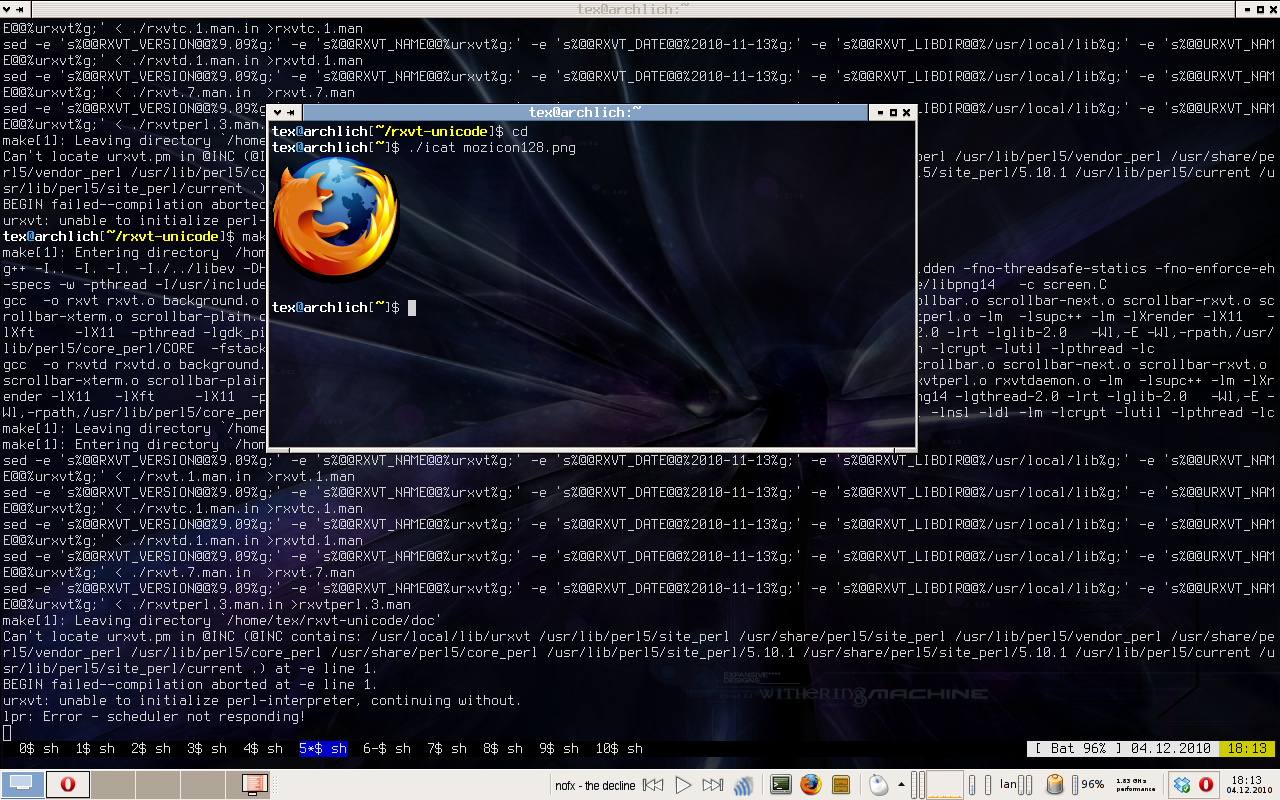Viewport: 1280px width, 800px height.
Task: Click the 'nofx - the decline' track title
Action: click(595, 785)
